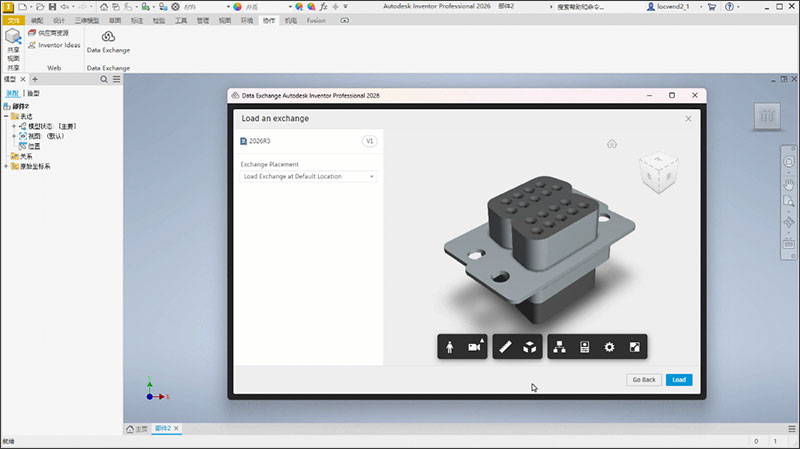Click the home view icon above the view cube
800x449 pixels.
pos(612,144)
